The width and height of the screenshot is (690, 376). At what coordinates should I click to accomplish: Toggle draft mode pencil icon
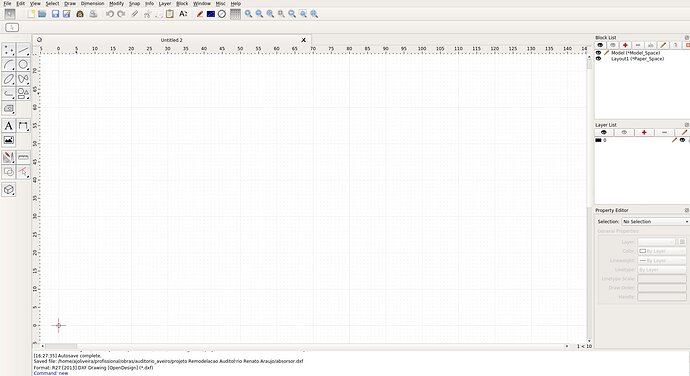coord(200,14)
